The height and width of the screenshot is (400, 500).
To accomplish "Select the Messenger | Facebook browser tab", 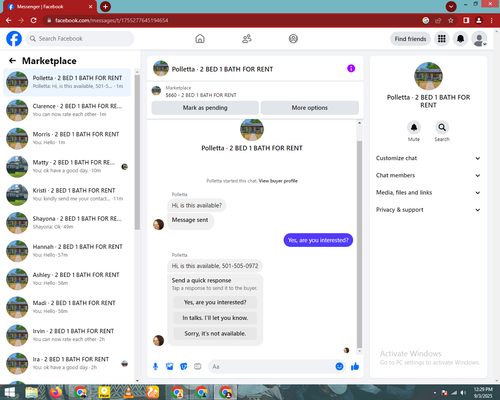I will 50,7.
